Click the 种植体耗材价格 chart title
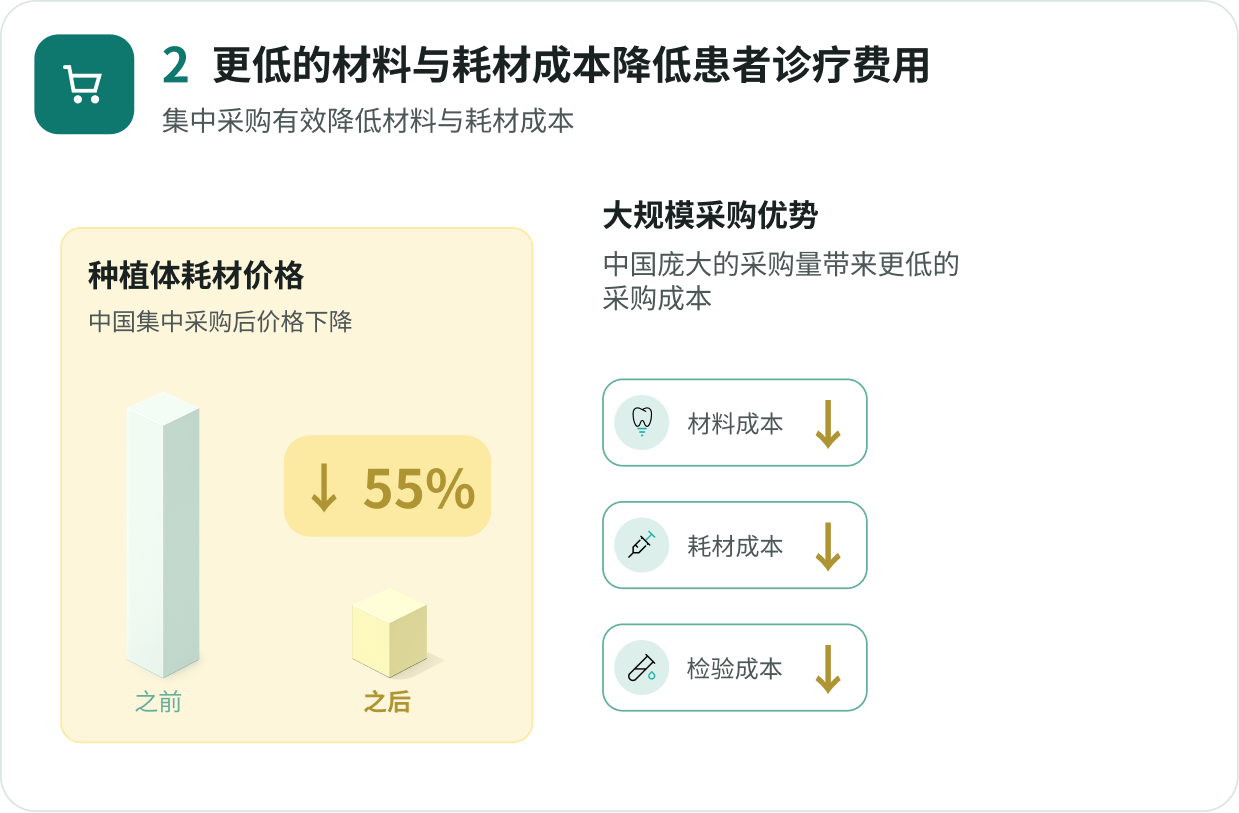This screenshot has width=1239, height=813. (196, 275)
